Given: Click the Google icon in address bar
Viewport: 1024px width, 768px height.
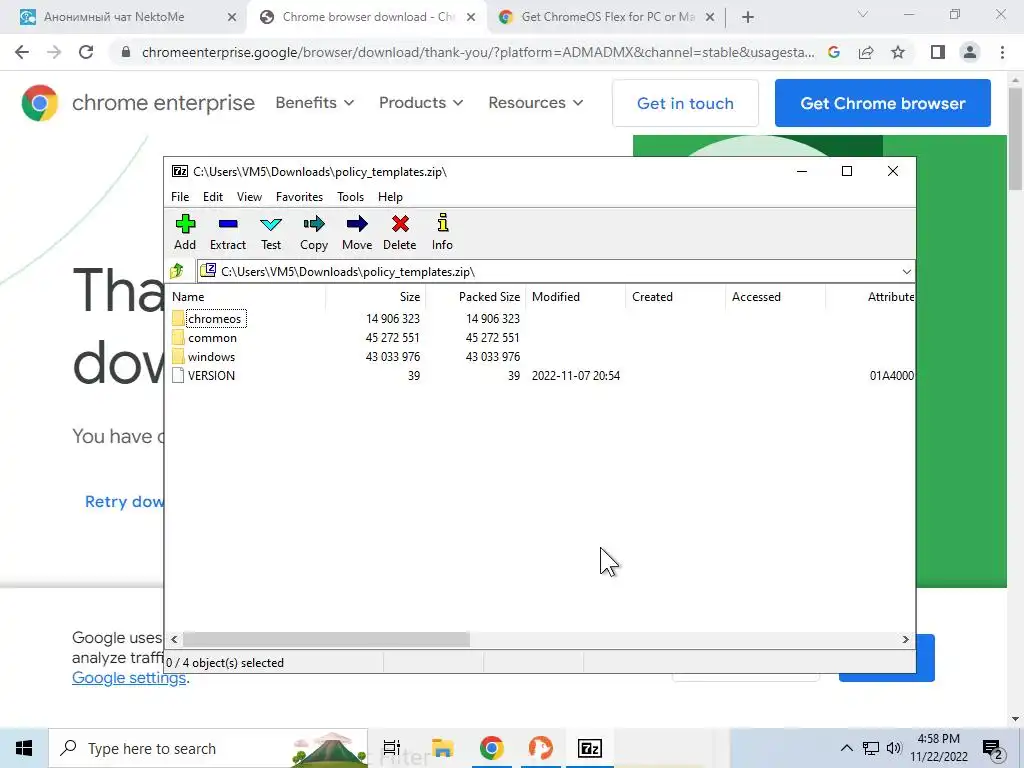Looking at the screenshot, I should pos(834,52).
